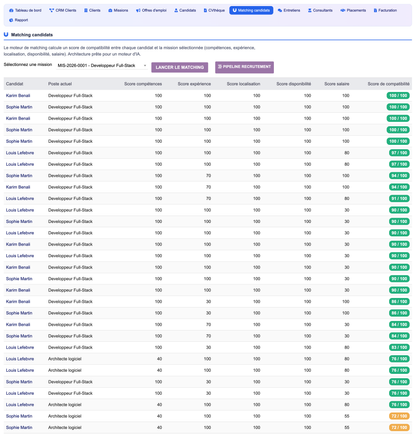The image size is (416, 445).
Task: Click the Score compétences column header
Action: click(143, 84)
